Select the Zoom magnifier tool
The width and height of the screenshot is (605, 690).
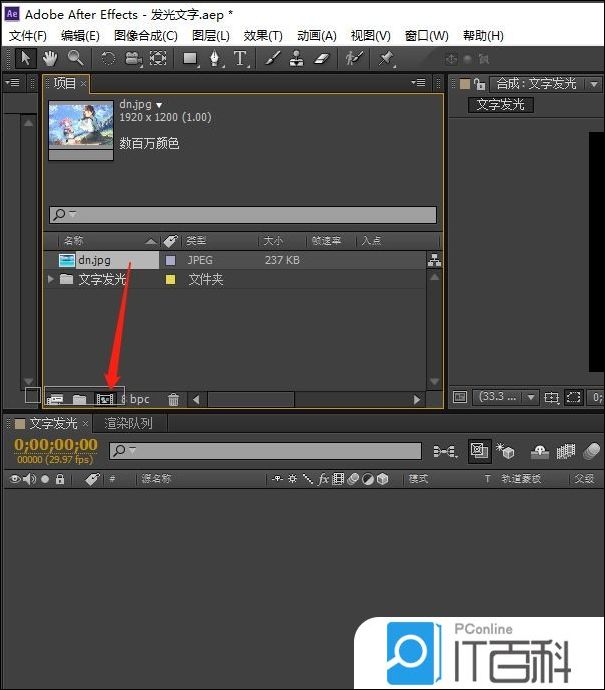(76, 58)
